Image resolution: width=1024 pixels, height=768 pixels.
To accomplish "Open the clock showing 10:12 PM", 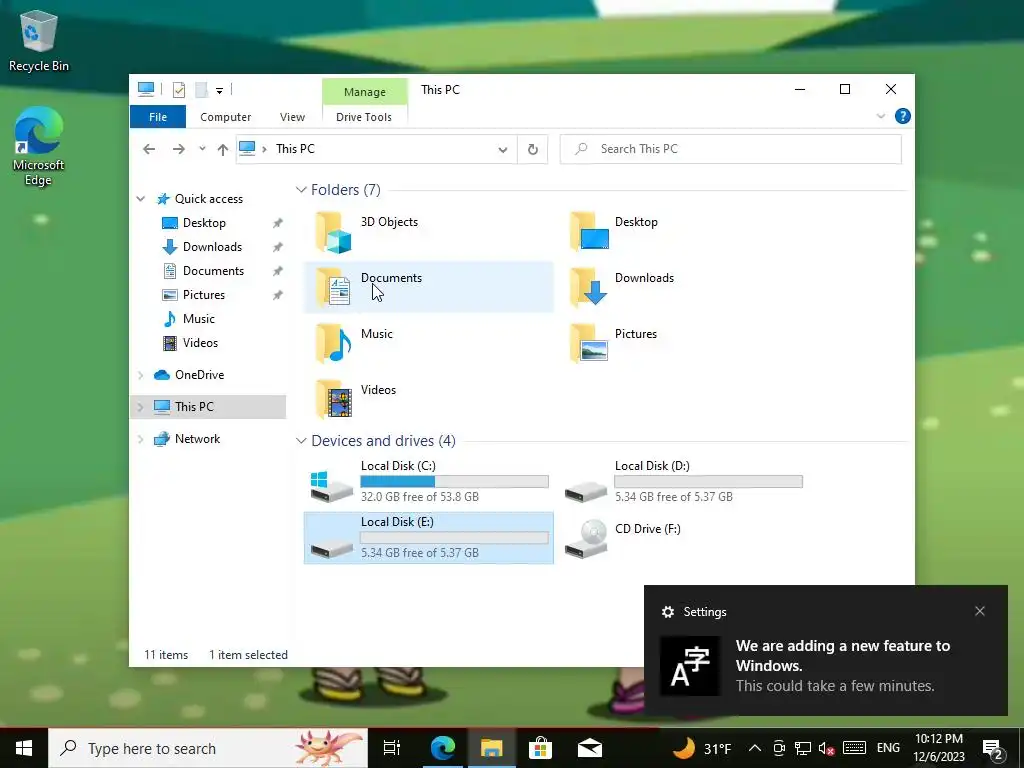I will pyautogui.click(x=939, y=748).
